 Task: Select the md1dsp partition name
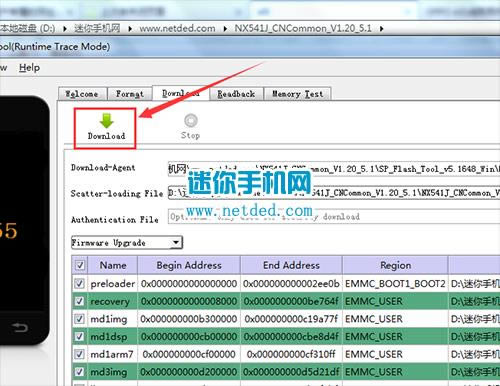pyautogui.click(x=109, y=337)
